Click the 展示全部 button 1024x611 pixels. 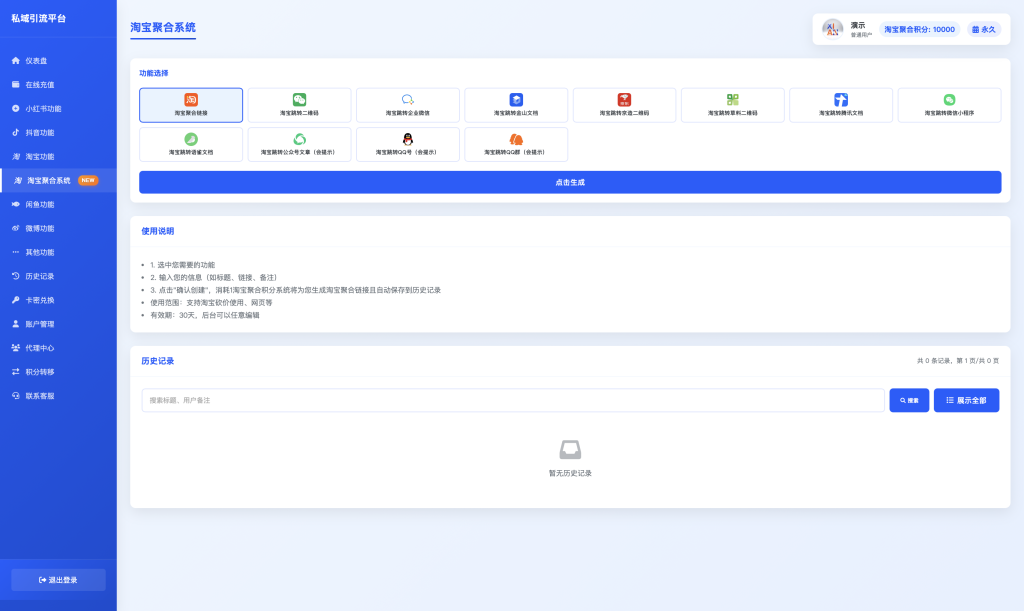coord(966,400)
